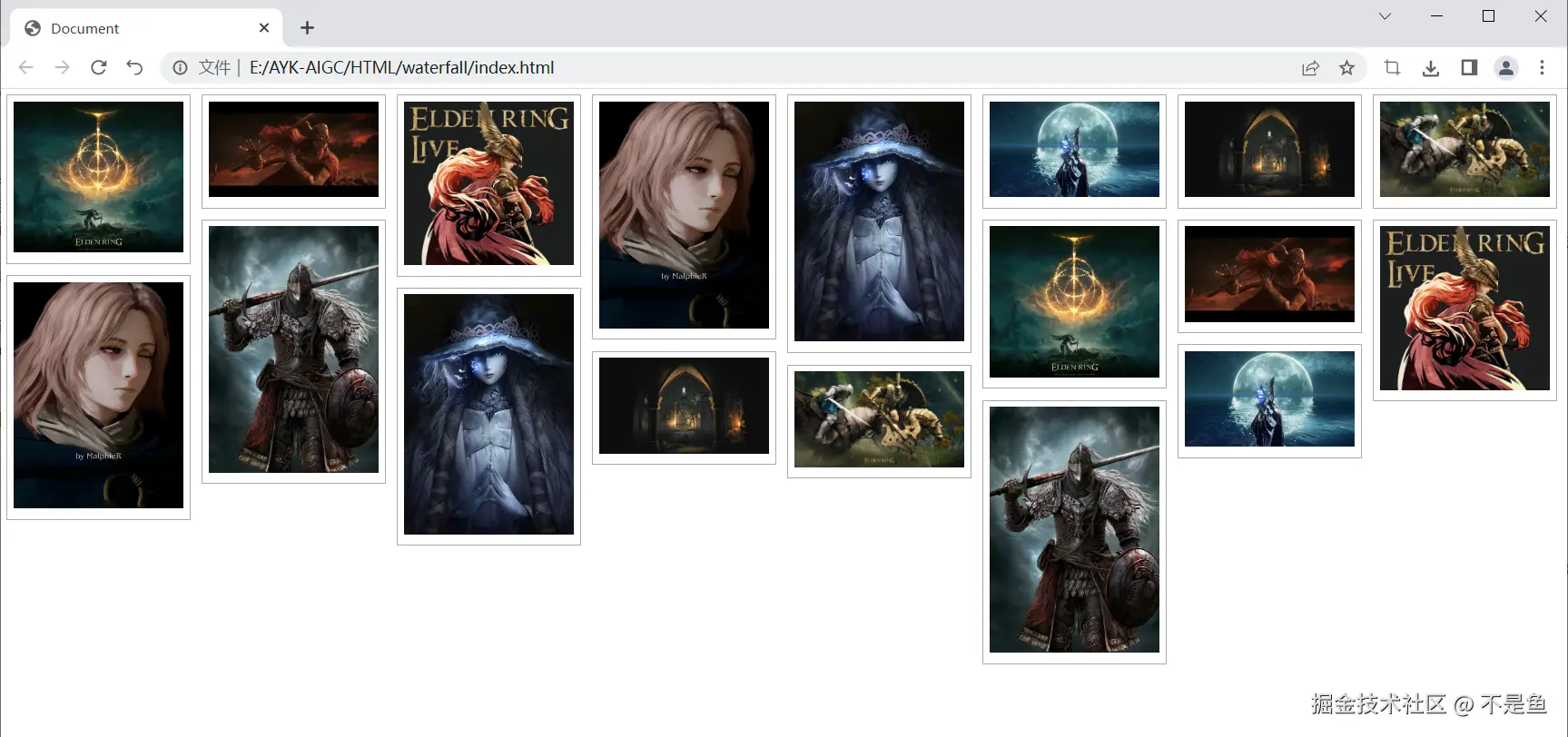The height and width of the screenshot is (737, 1568).
Task: Open the browser downloads icon
Action: pyautogui.click(x=1431, y=68)
